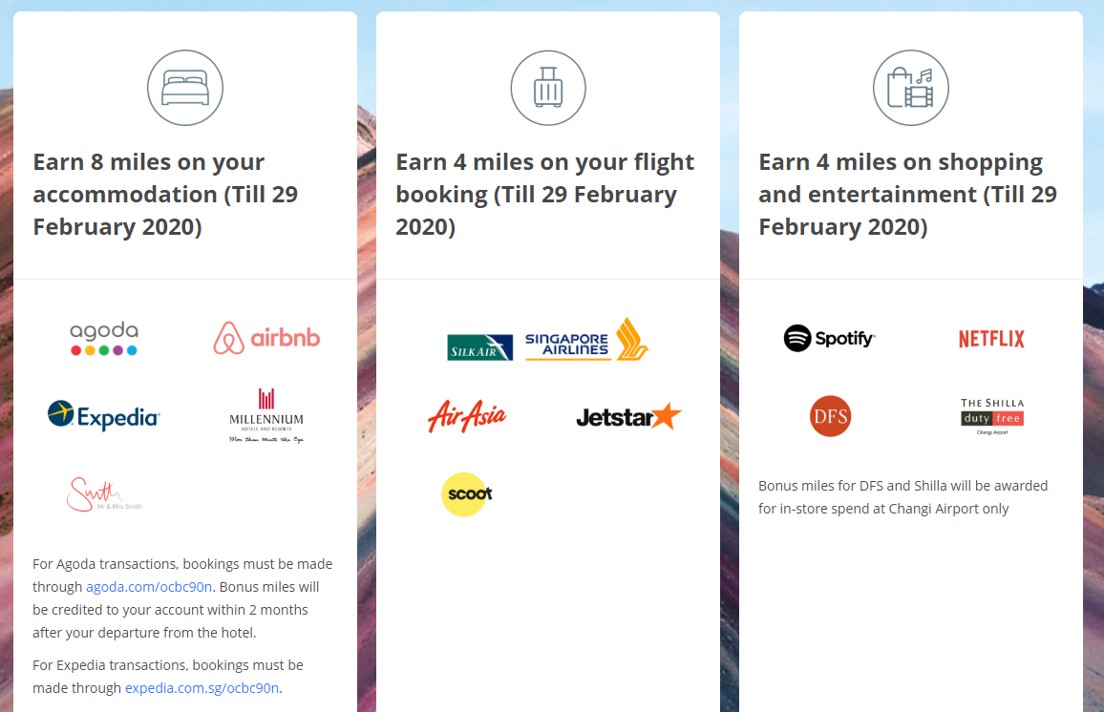Click the Singapore Airlines logo
Image resolution: width=1104 pixels, height=712 pixels.
(x=586, y=339)
